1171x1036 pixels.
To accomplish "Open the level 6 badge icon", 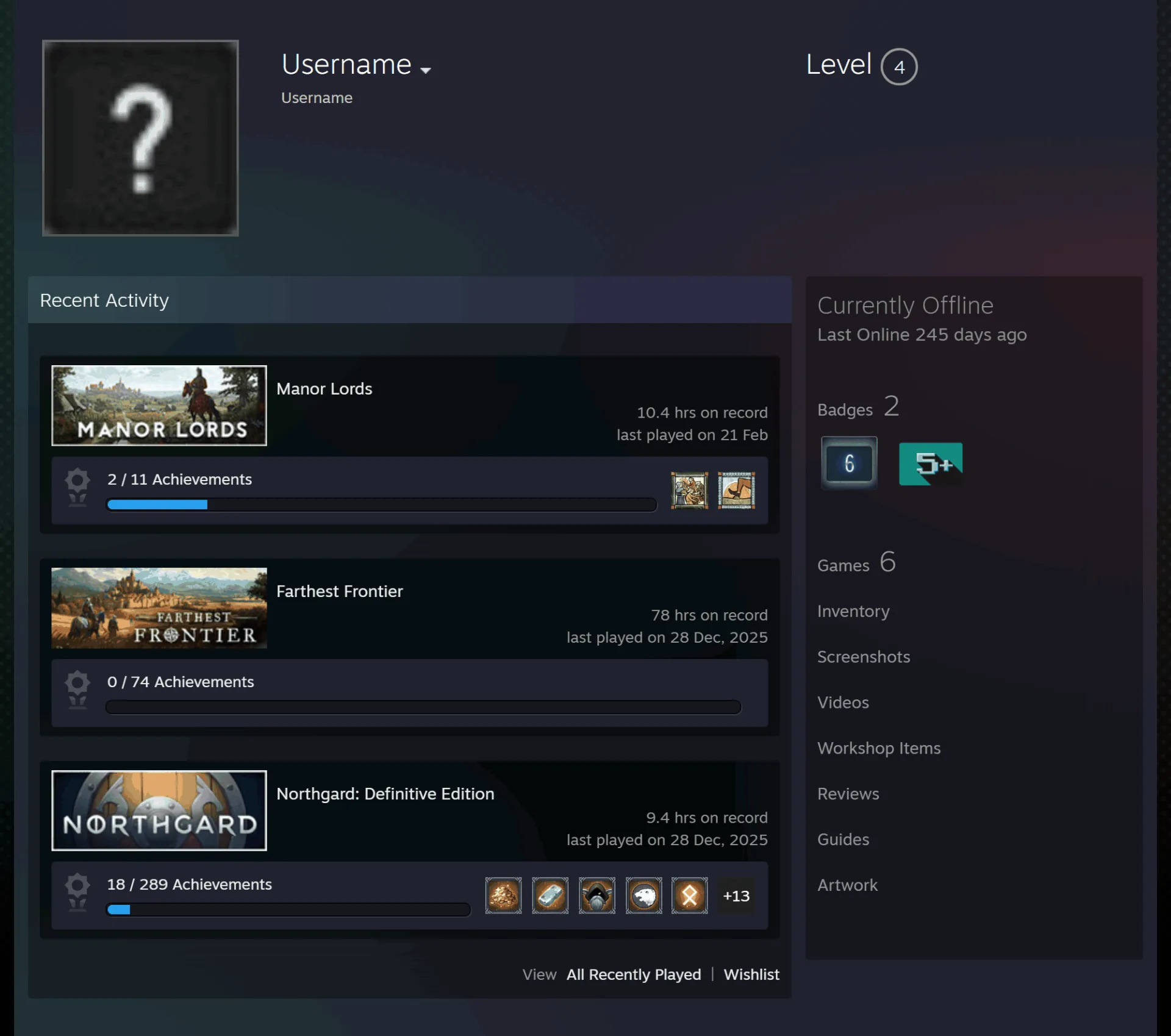I will click(849, 463).
